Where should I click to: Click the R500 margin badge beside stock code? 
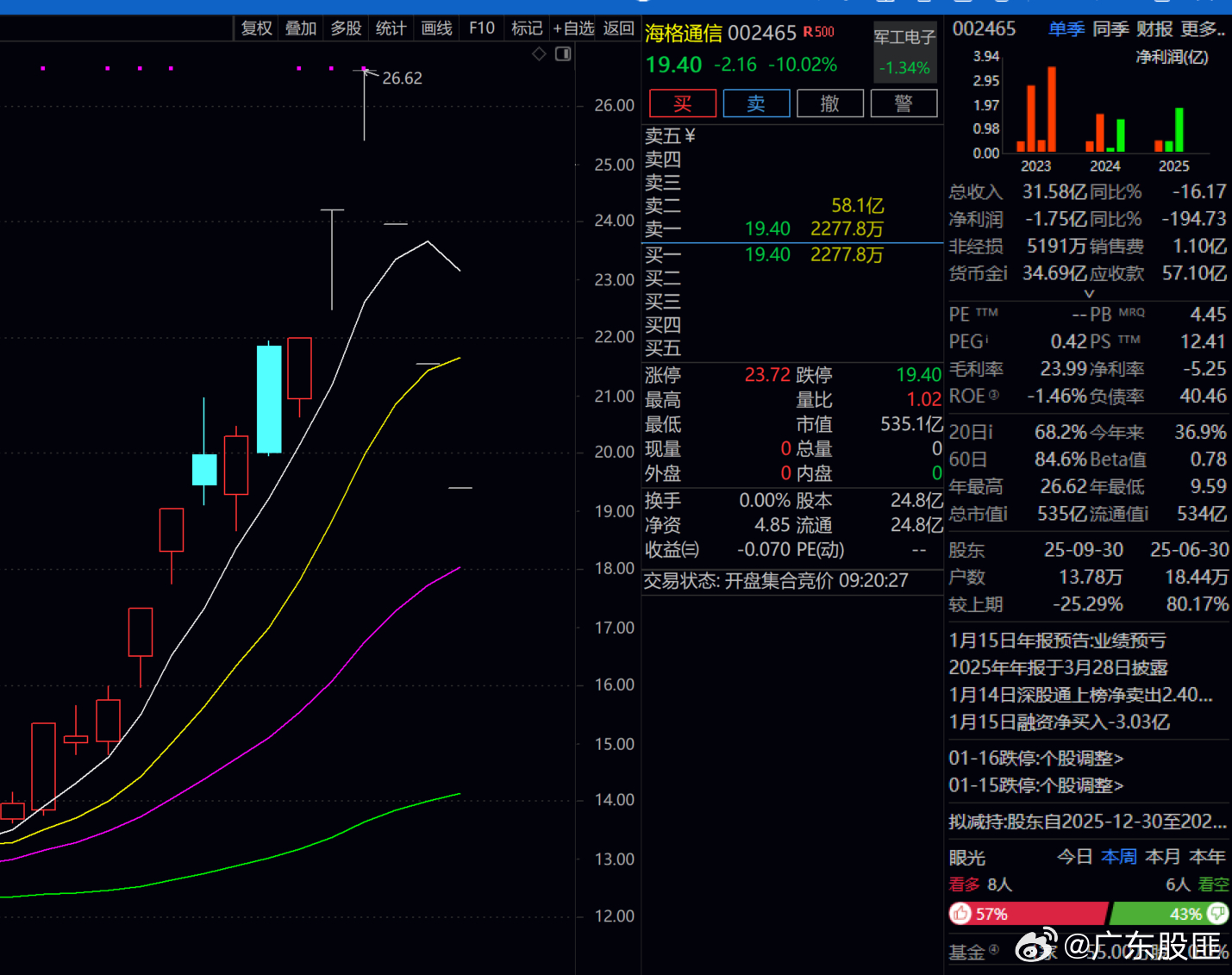819,32
